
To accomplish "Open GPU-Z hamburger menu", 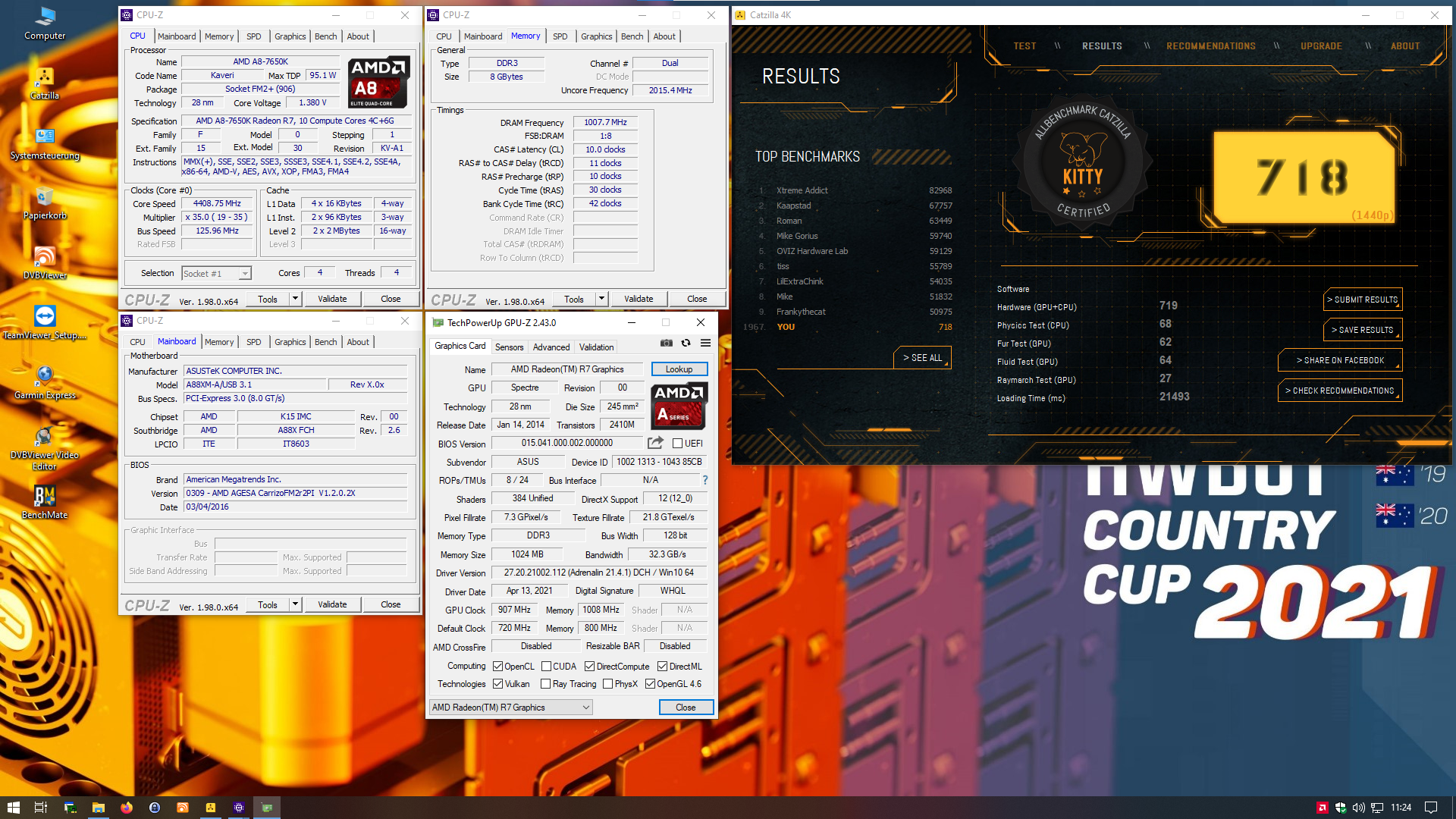I will coord(705,343).
